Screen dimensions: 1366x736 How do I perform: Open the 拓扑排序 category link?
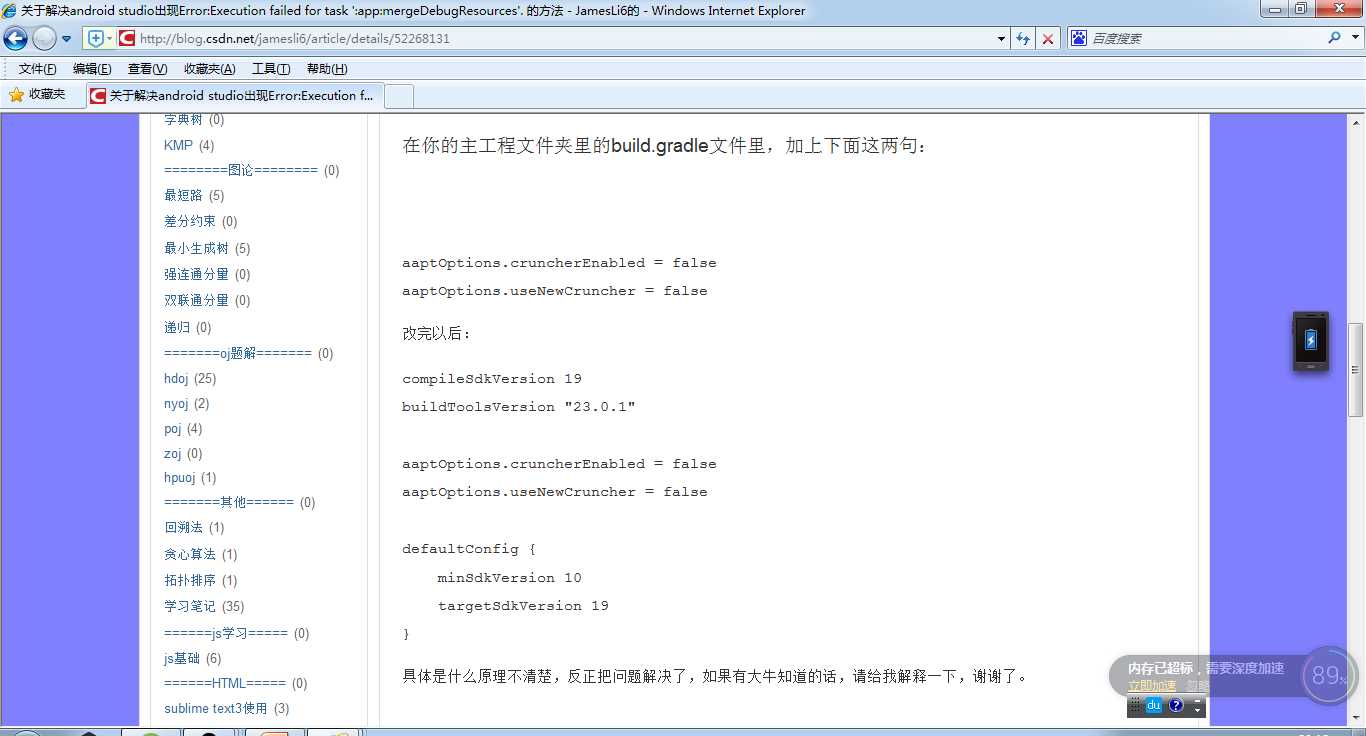coord(190,580)
